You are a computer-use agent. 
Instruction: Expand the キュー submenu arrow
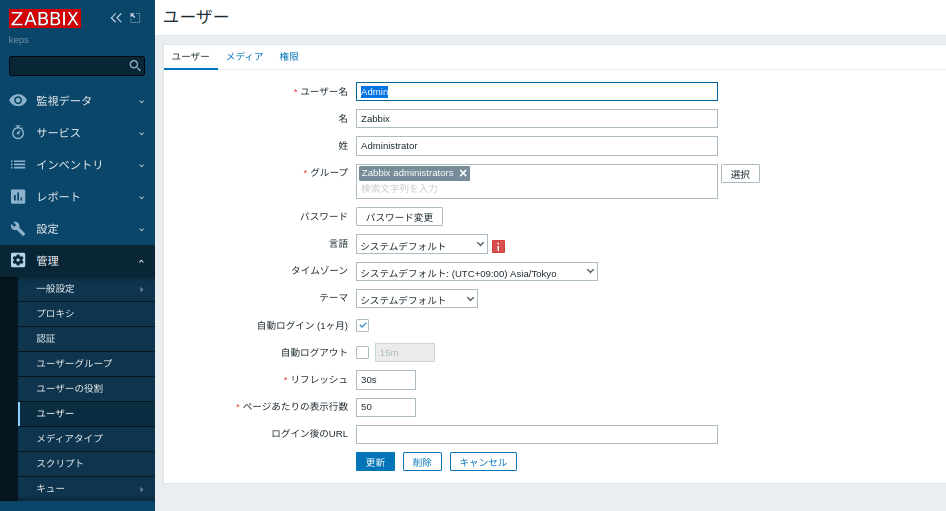click(142, 489)
